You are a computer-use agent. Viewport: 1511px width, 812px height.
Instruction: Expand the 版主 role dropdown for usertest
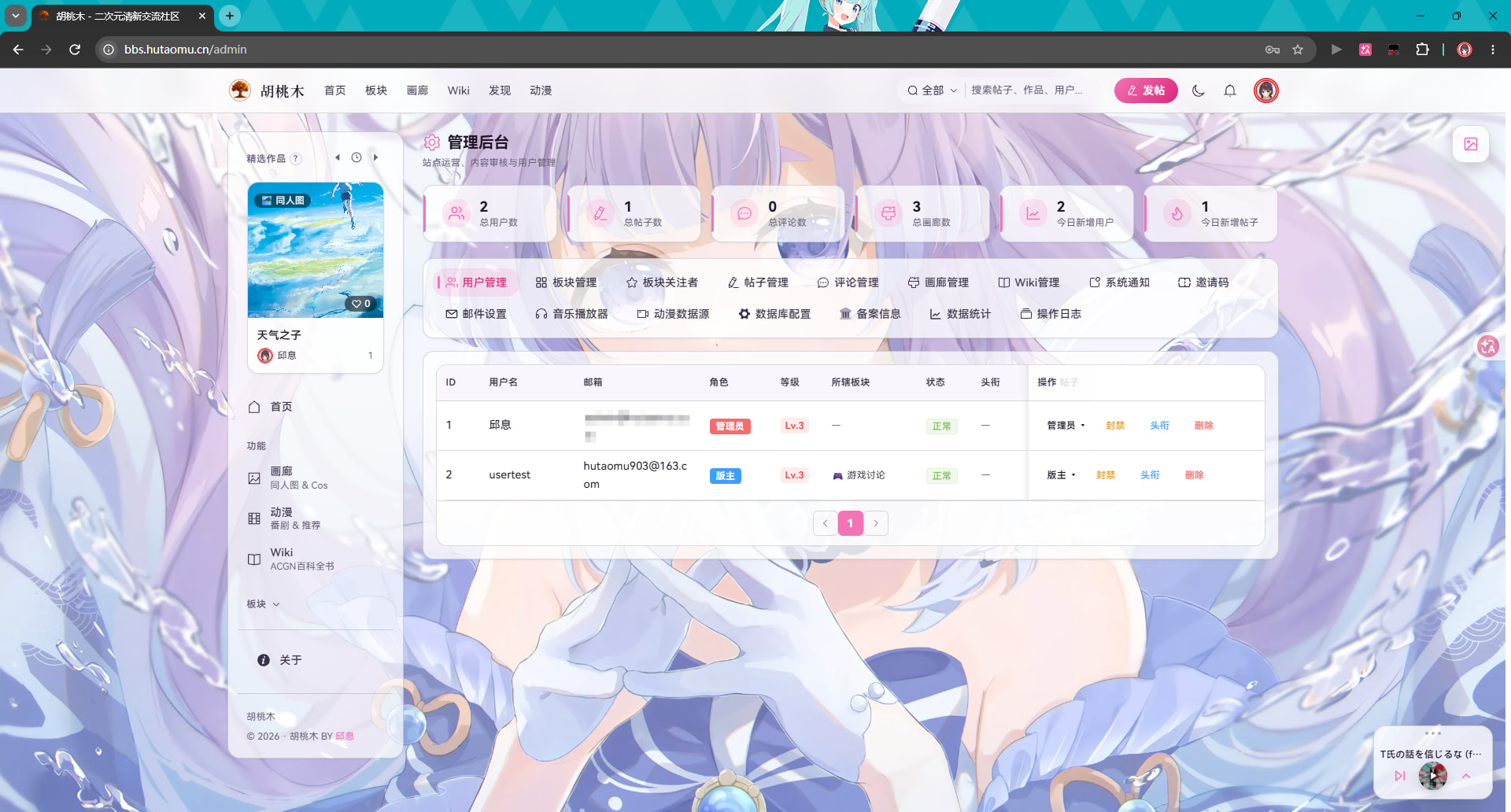click(1061, 475)
